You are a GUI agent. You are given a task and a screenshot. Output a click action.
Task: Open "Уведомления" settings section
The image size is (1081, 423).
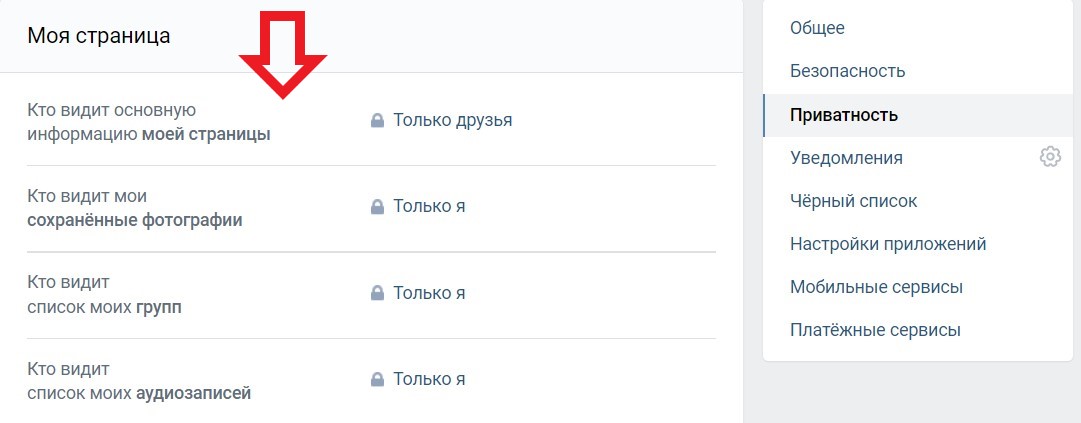[846, 158]
